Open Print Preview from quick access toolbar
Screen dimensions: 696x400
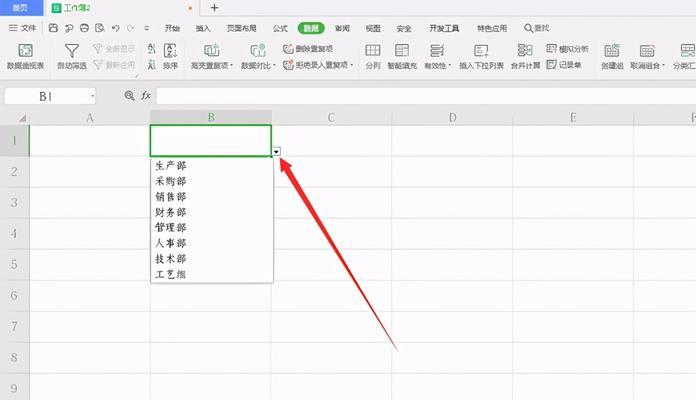(x=100, y=28)
